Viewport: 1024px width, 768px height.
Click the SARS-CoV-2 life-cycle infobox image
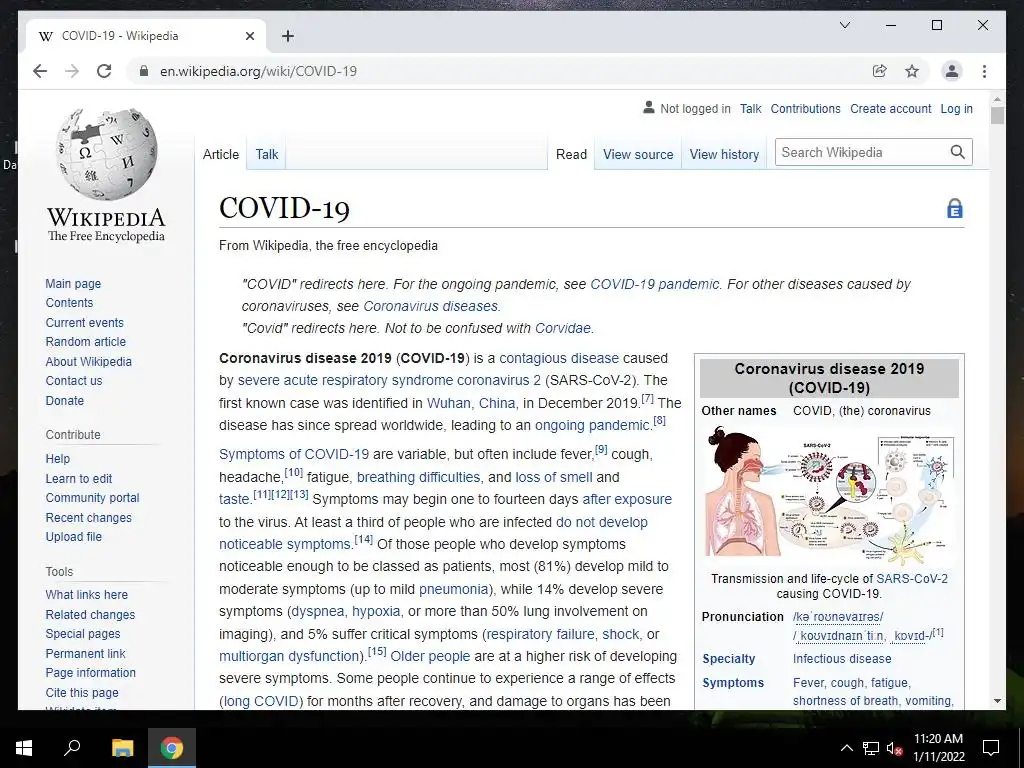click(x=829, y=495)
